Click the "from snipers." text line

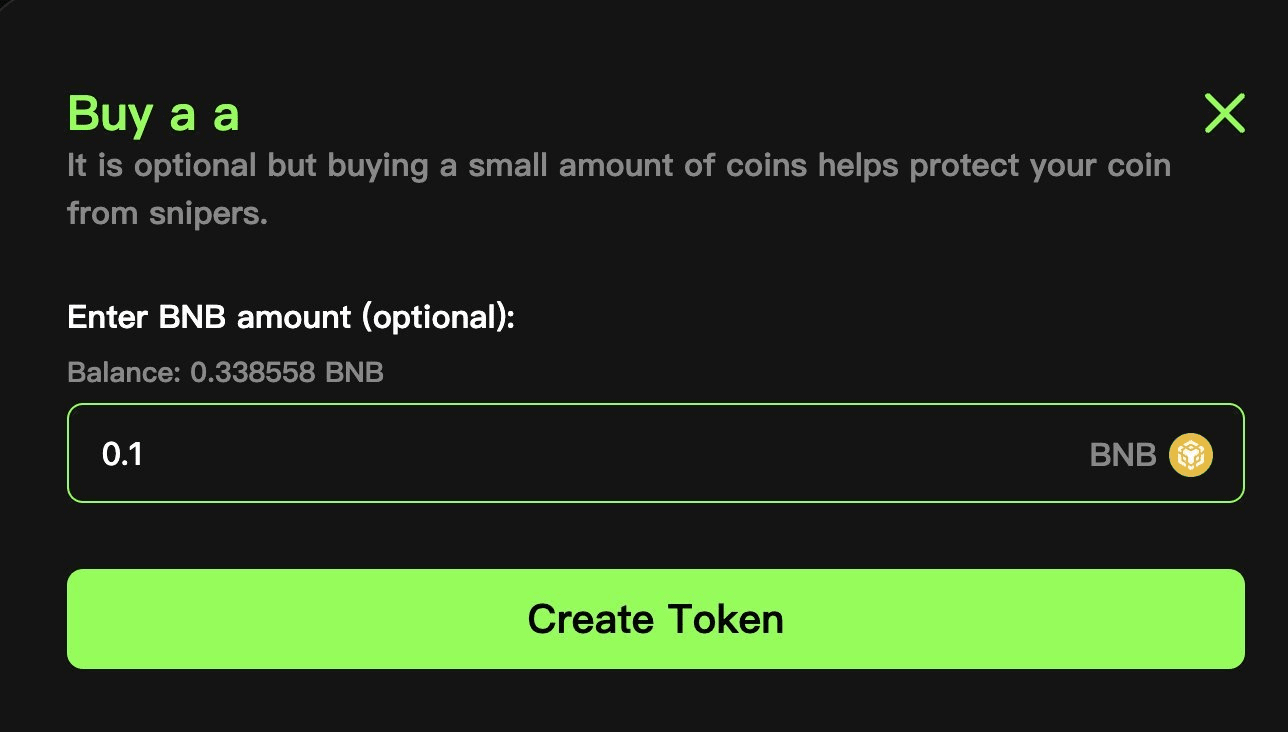pyautogui.click(x=167, y=213)
